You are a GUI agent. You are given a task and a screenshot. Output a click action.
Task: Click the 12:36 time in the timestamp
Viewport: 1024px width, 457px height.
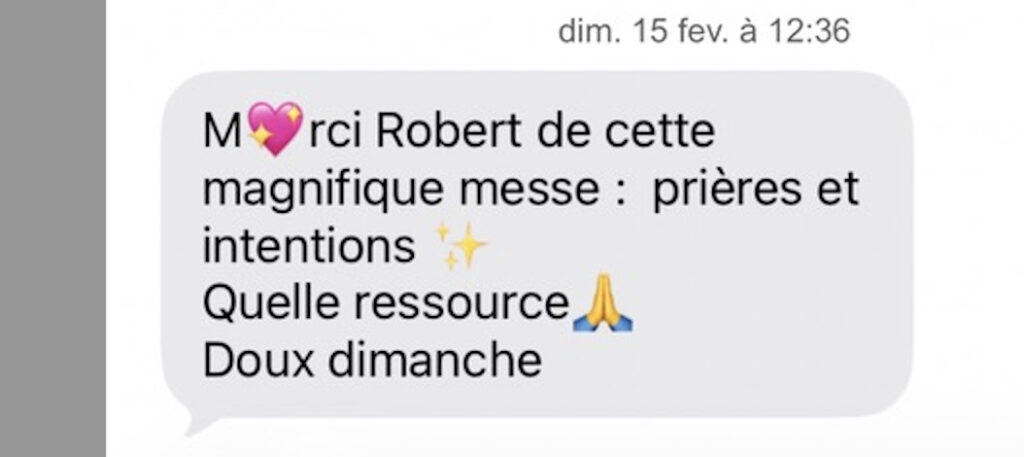point(808,31)
